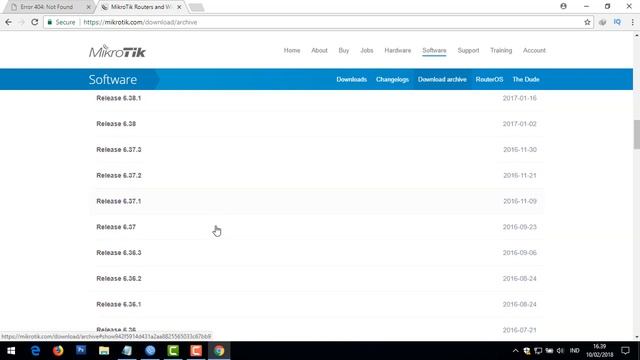The image size is (640, 360).
Task: Open the Software navigation item
Action: tap(434, 51)
